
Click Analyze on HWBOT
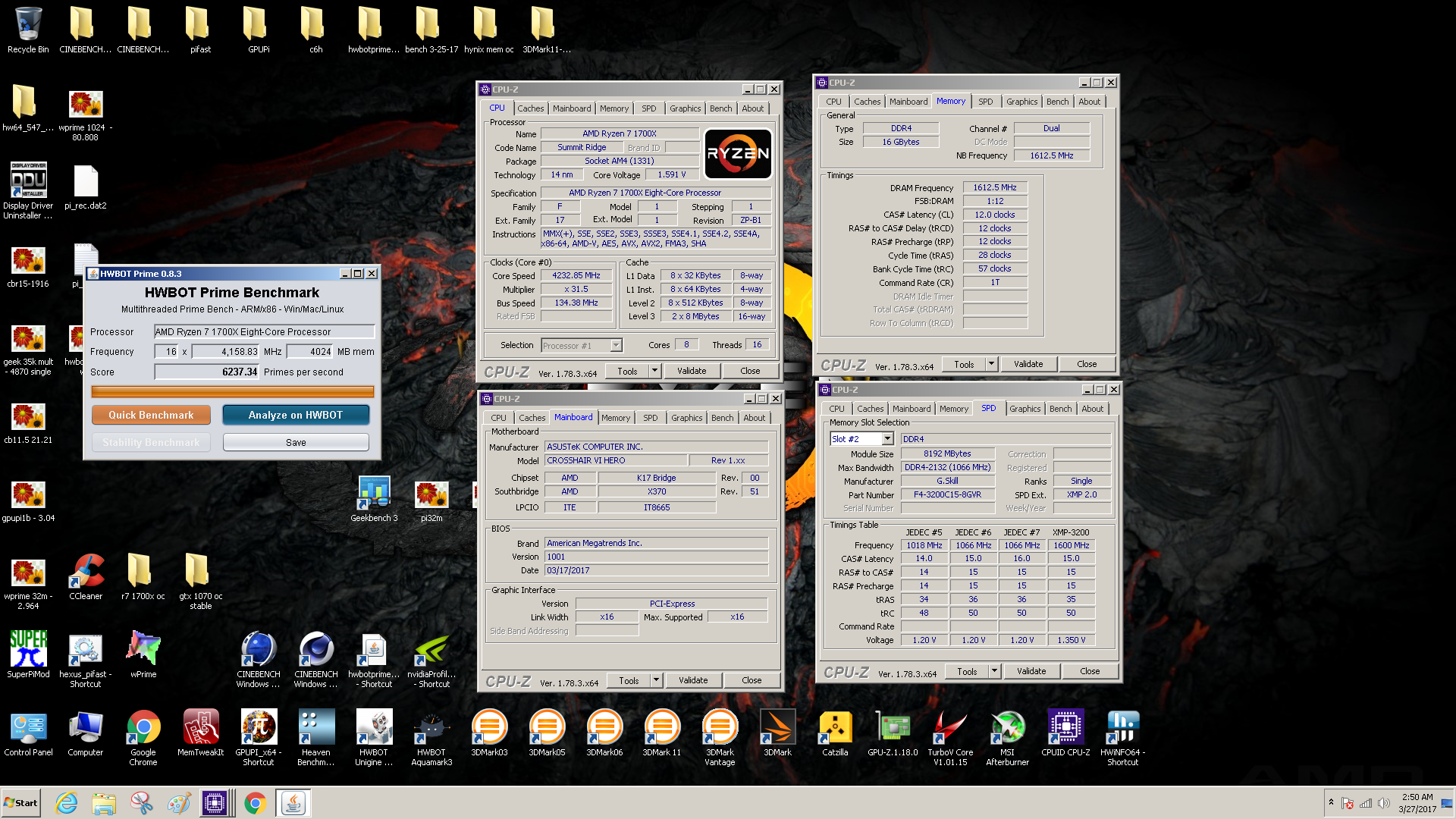pyautogui.click(x=296, y=415)
